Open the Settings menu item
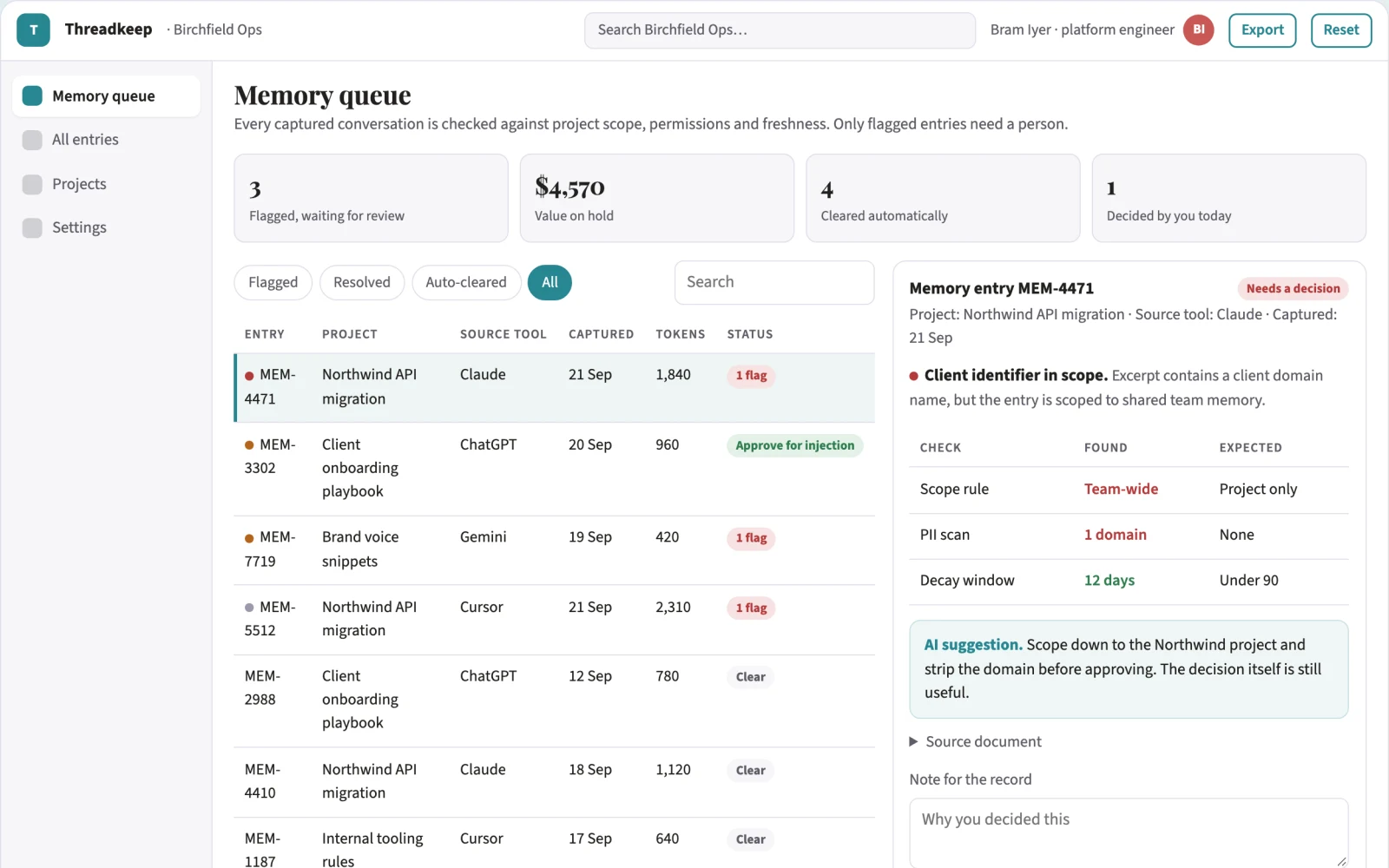This screenshot has height=868, width=1389. pyautogui.click(x=106, y=227)
